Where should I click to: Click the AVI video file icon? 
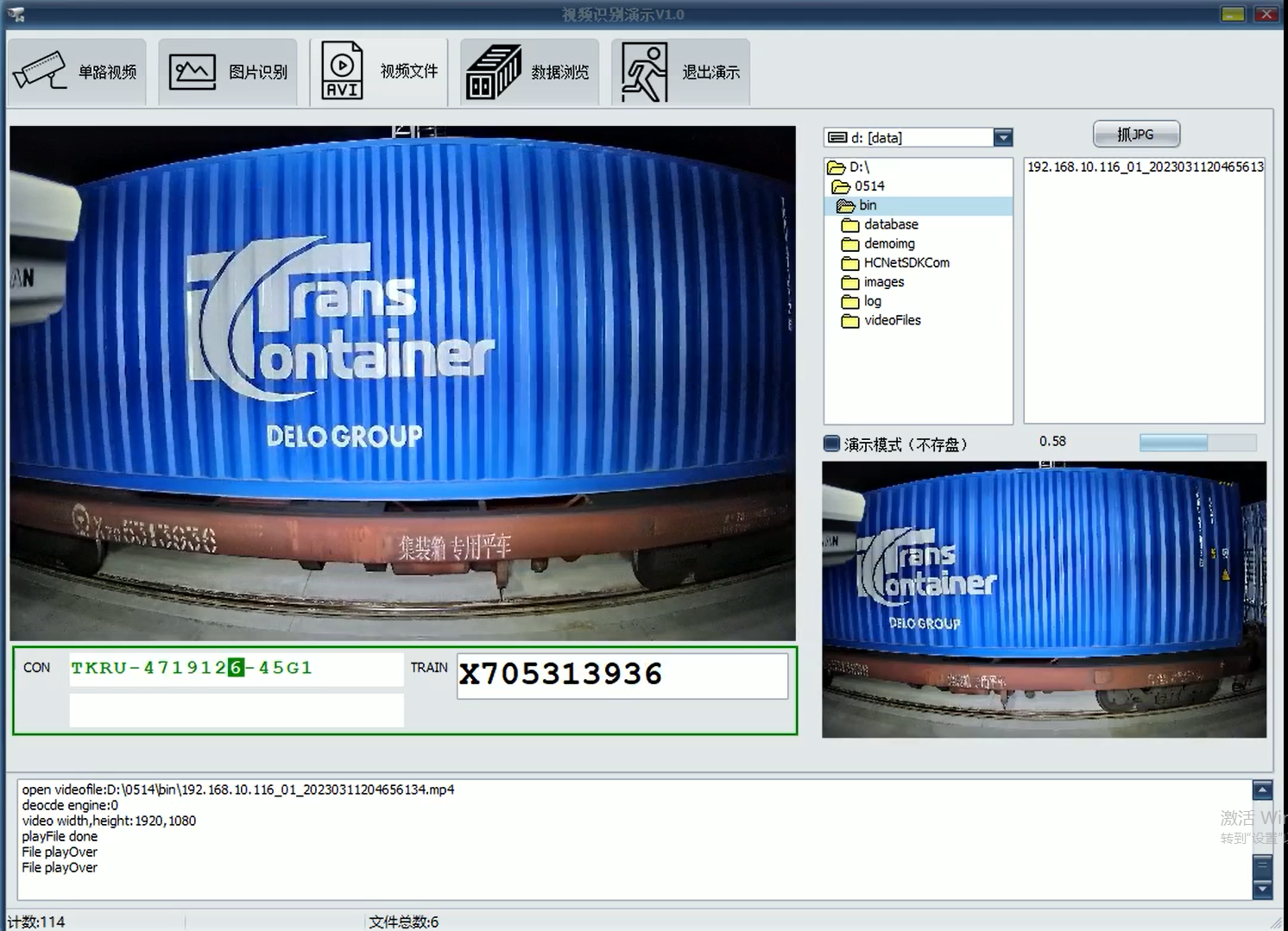tap(342, 72)
